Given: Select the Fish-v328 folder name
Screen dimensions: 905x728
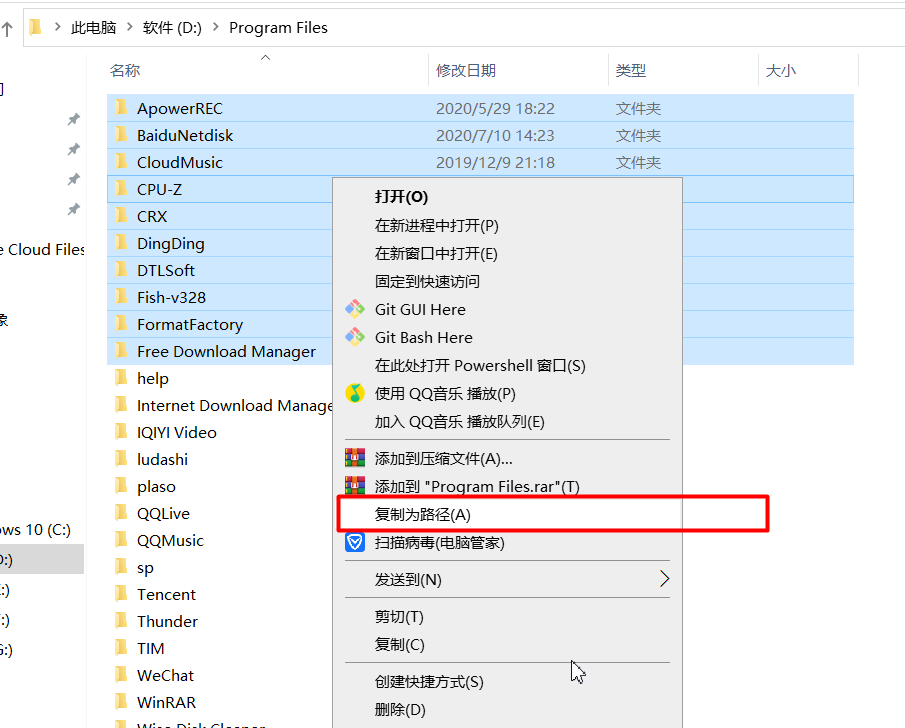Looking at the screenshot, I should coord(171,297).
